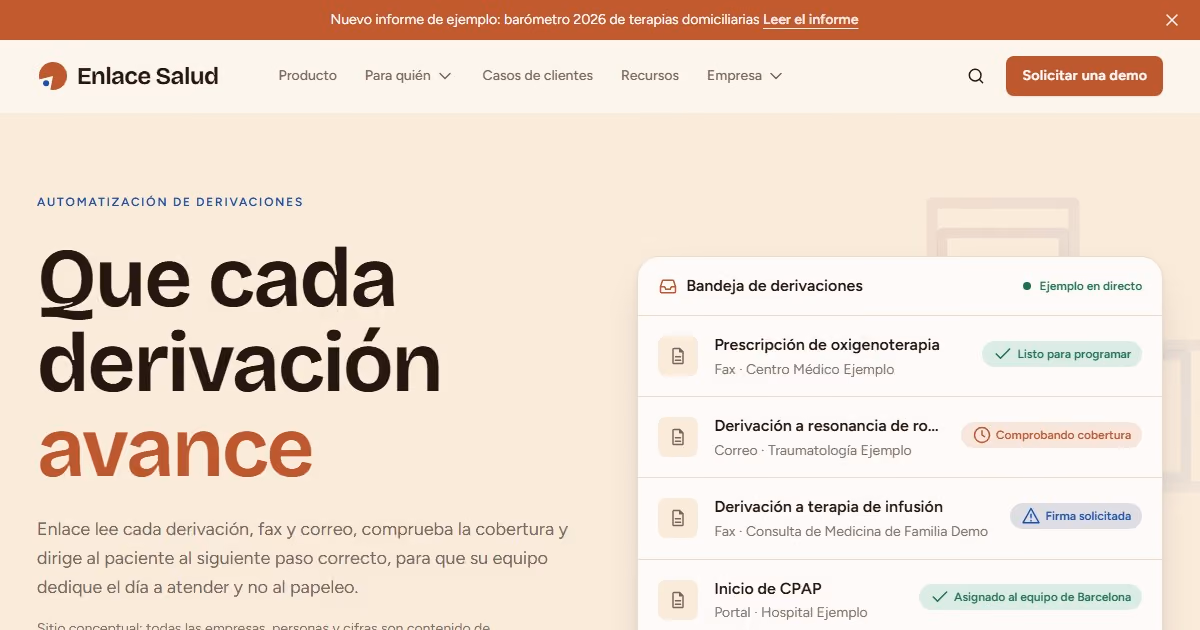
Task: Expand the Empresa dropdown chevron
Action: (x=776, y=76)
